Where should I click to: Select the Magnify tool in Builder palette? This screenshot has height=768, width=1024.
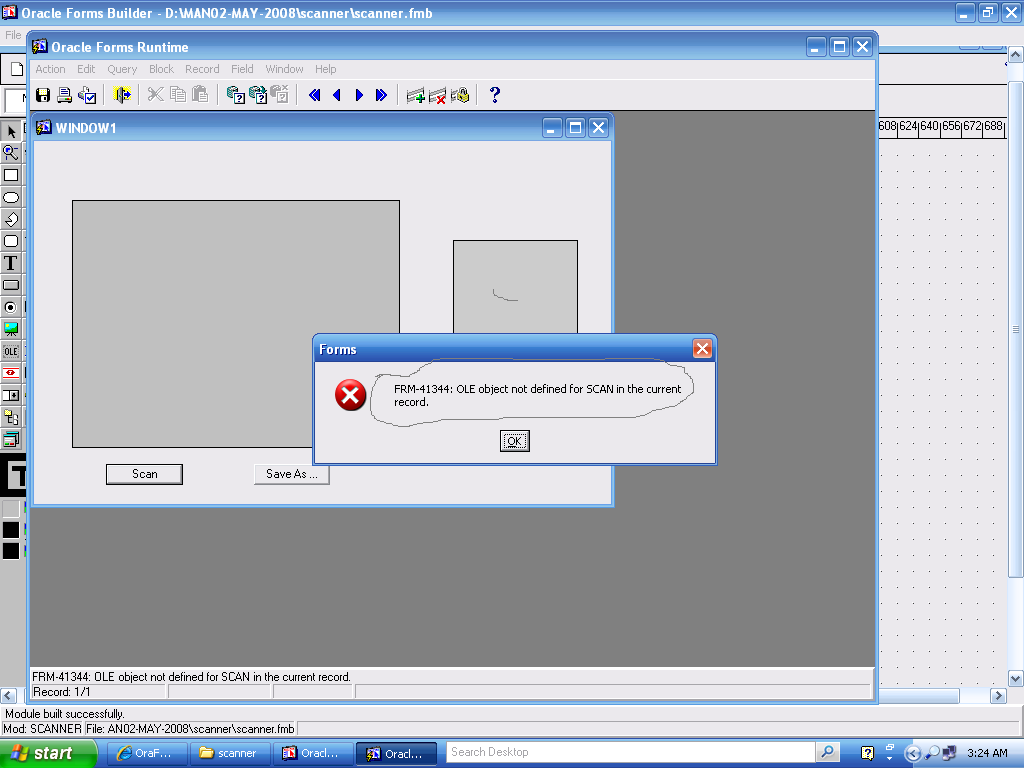pyautogui.click(x=11, y=153)
